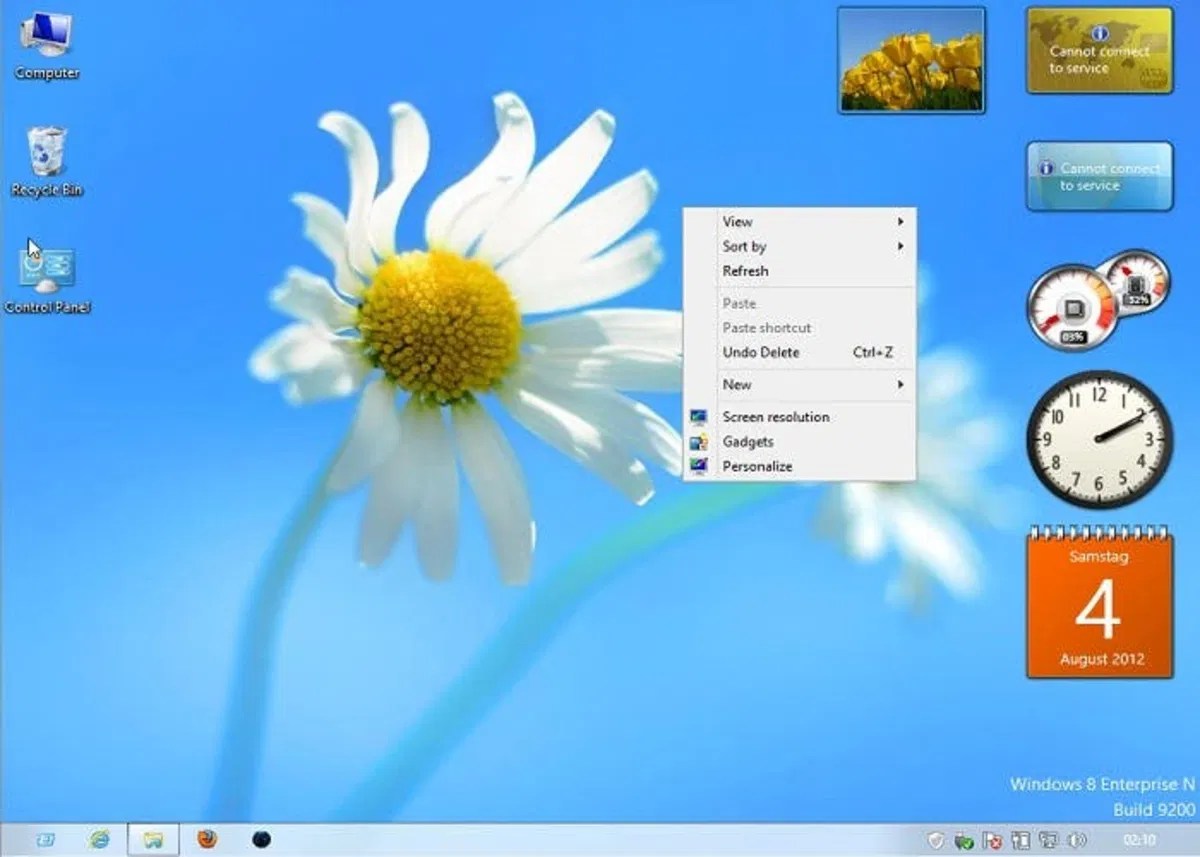Click the tulip photo slideshow gadget
Screen dimensions: 1200x857
point(910,62)
